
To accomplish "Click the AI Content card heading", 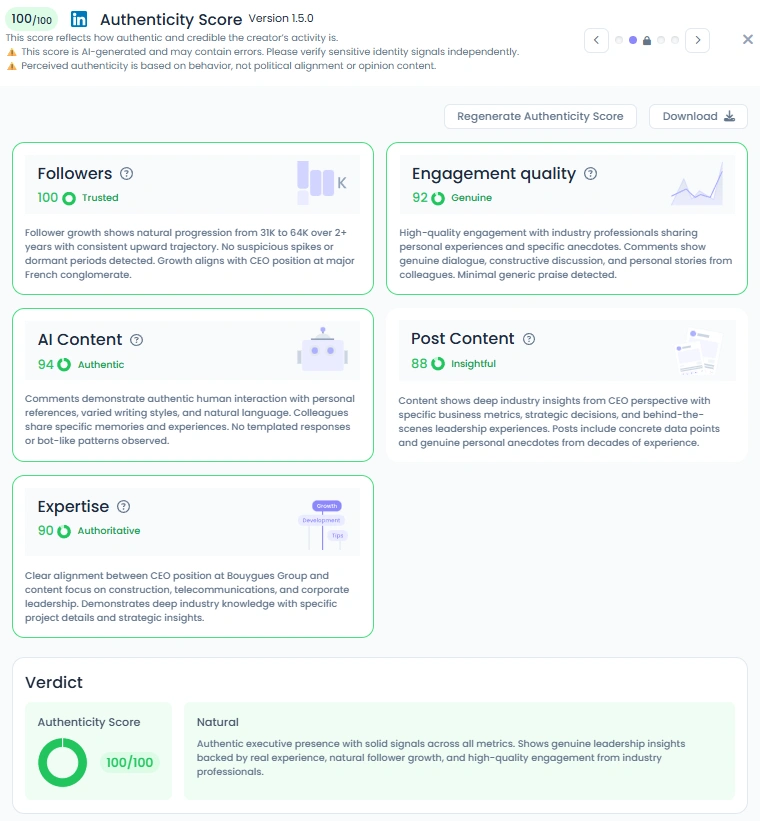I will coord(80,340).
